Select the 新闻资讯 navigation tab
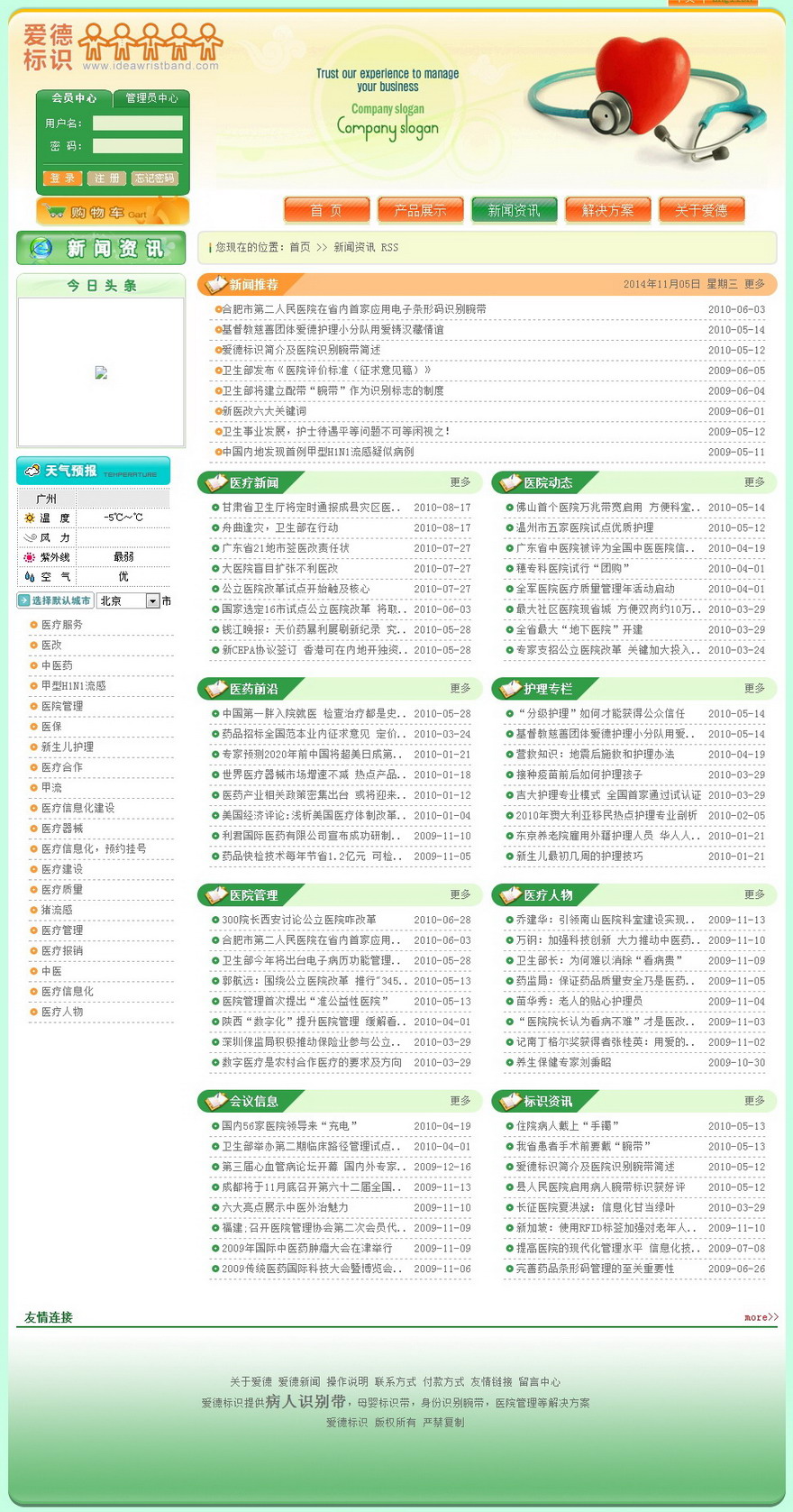Viewport: 793px width, 1512px height. click(514, 210)
